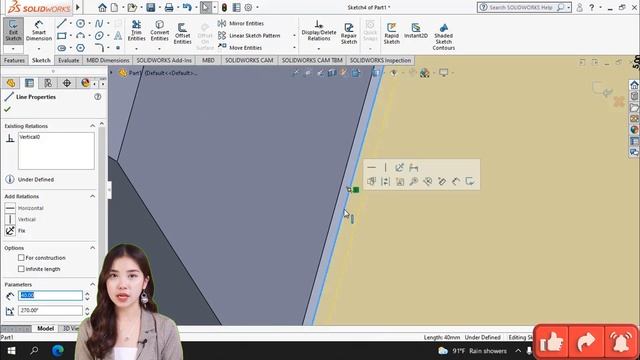Open Line Properties help icon
Viewport: 640px width, 360px height.
click(x=98, y=97)
